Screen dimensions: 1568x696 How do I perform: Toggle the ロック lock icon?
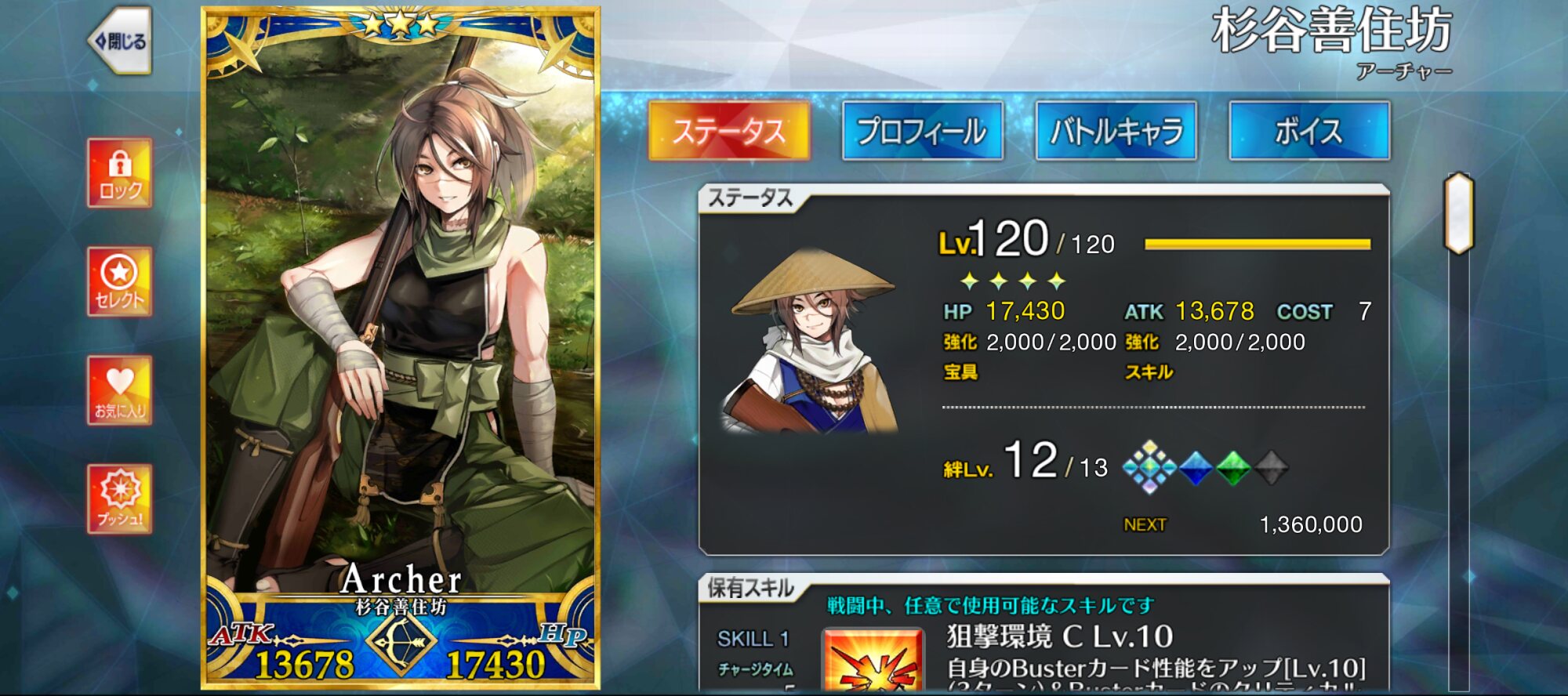(x=120, y=172)
